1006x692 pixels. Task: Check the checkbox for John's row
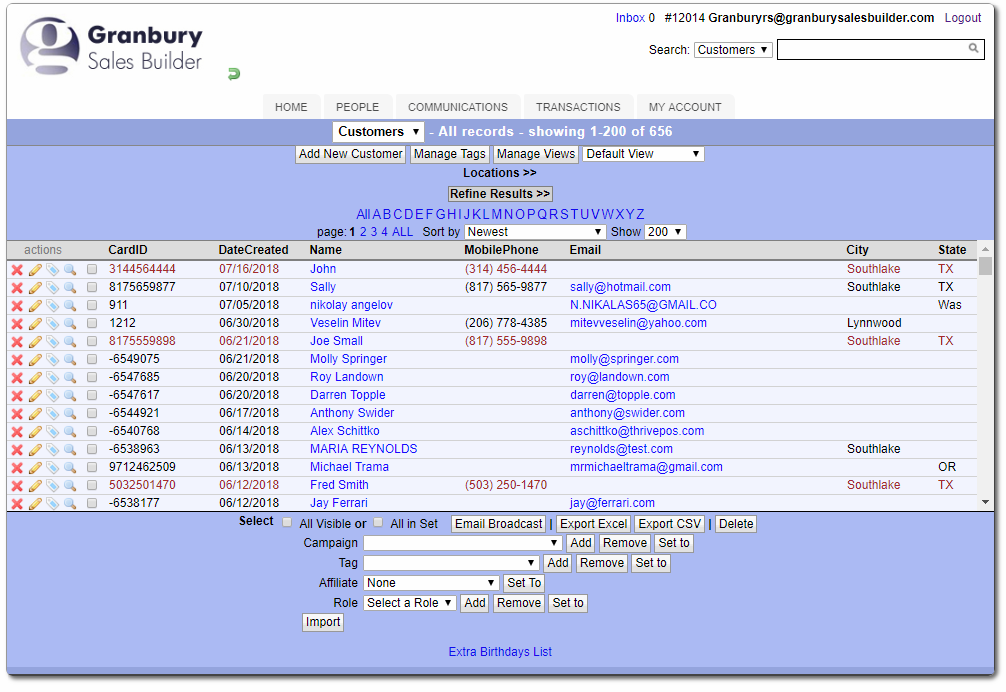[92, 269]
